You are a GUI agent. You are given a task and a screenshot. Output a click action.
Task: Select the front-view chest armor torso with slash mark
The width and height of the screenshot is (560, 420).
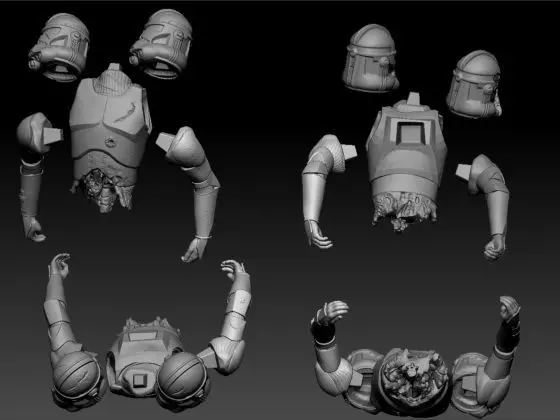110,138
